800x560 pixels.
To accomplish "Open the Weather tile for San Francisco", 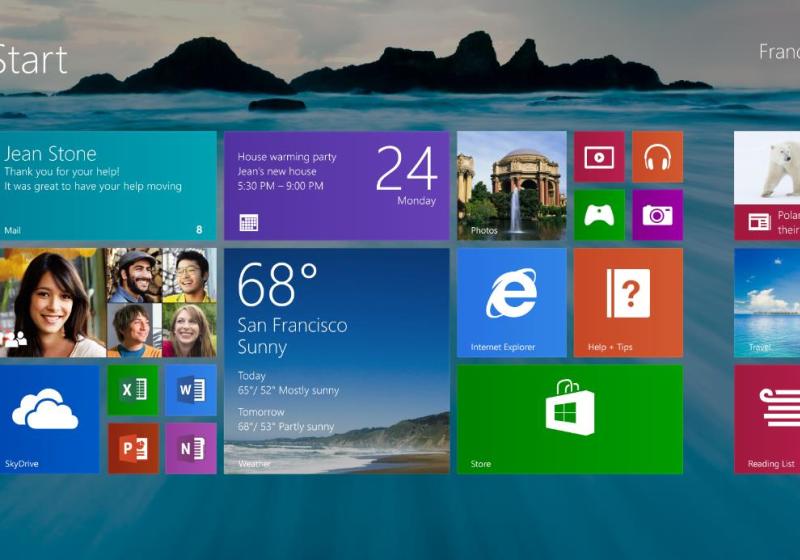I will tap(337, 361).
